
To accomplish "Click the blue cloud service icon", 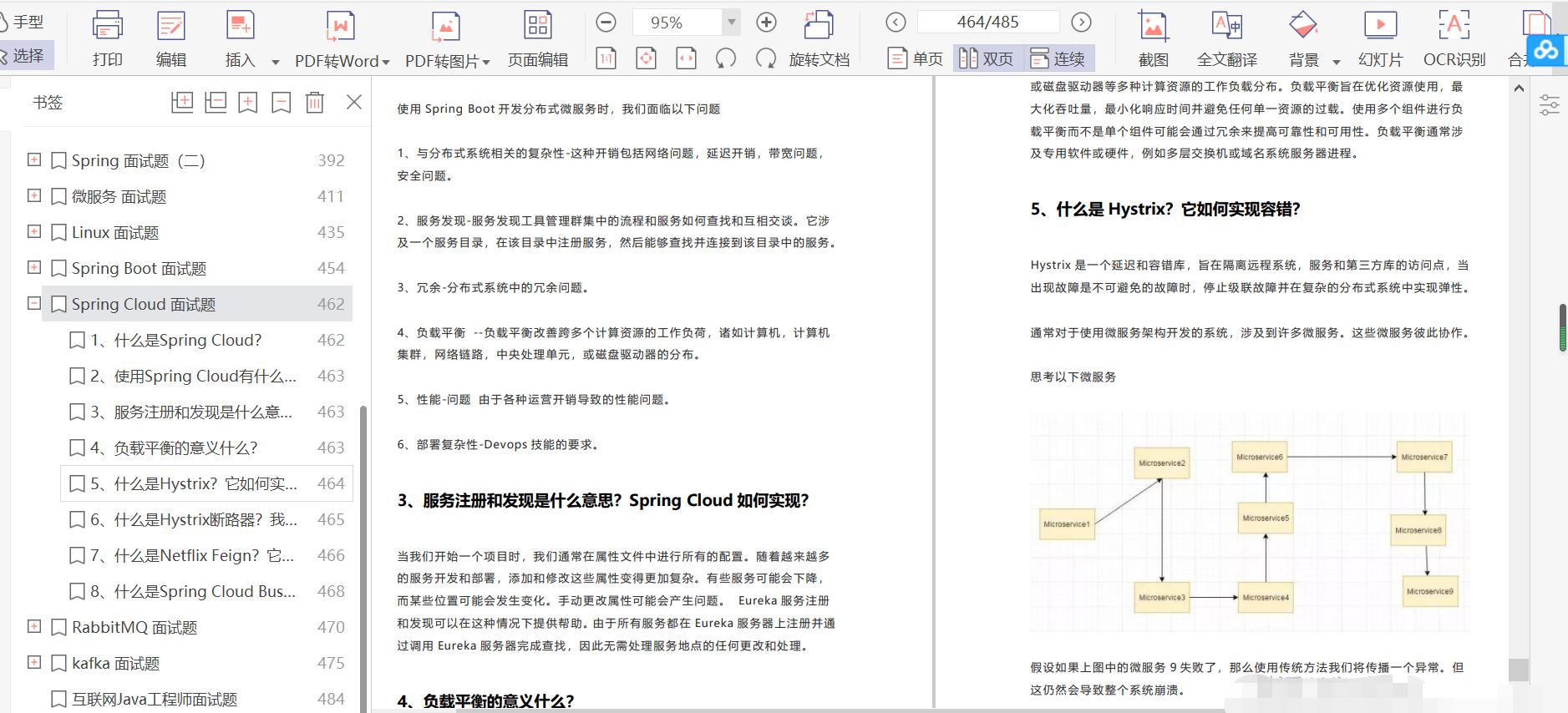I will [1546, 52].
